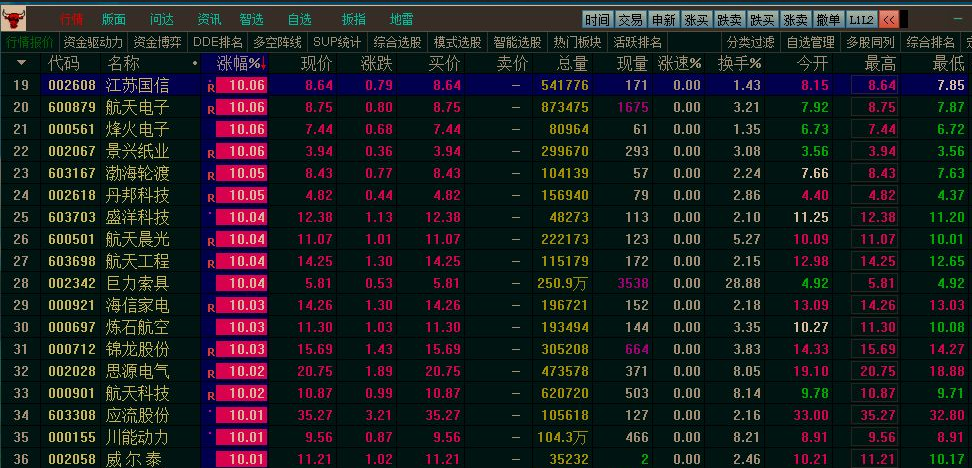Select stock code 603308 应流股份
The image size is (972, 468).
point(72,415)
